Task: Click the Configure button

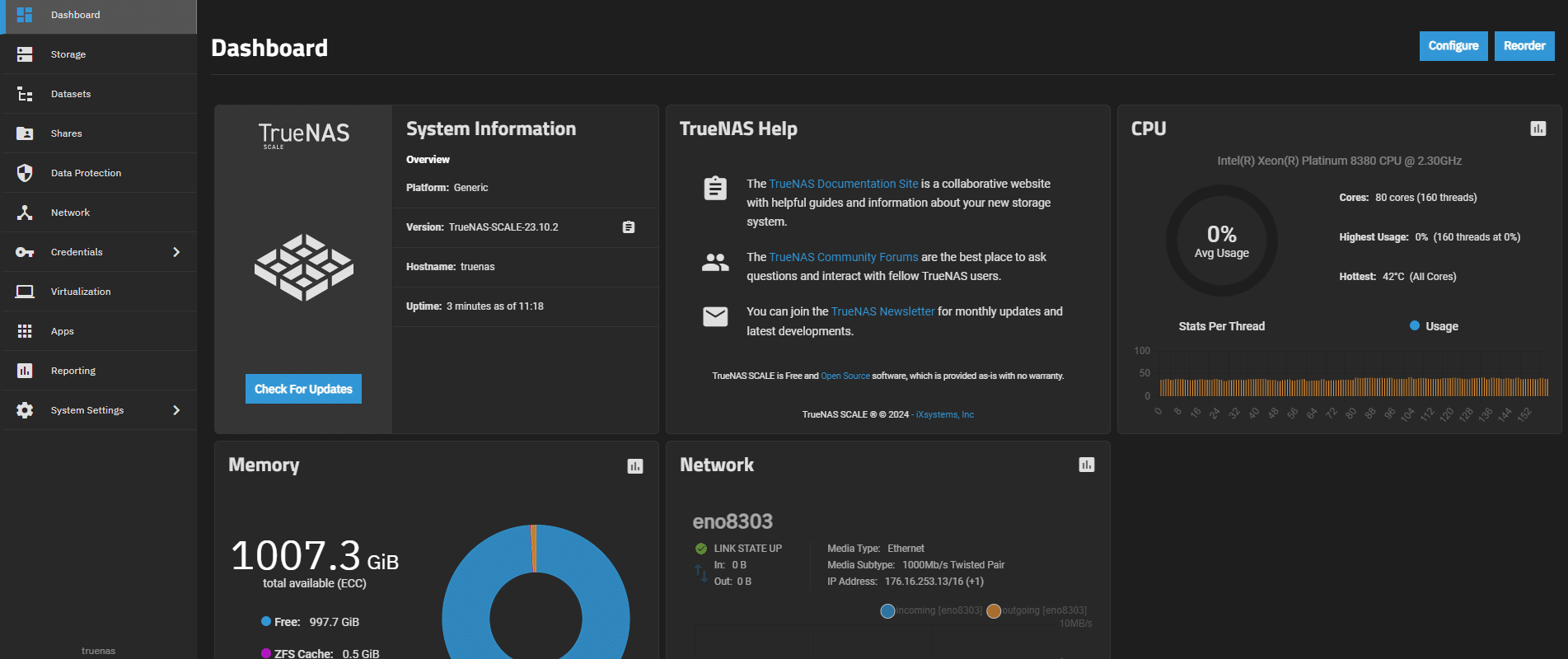Action: point(1453,46)
